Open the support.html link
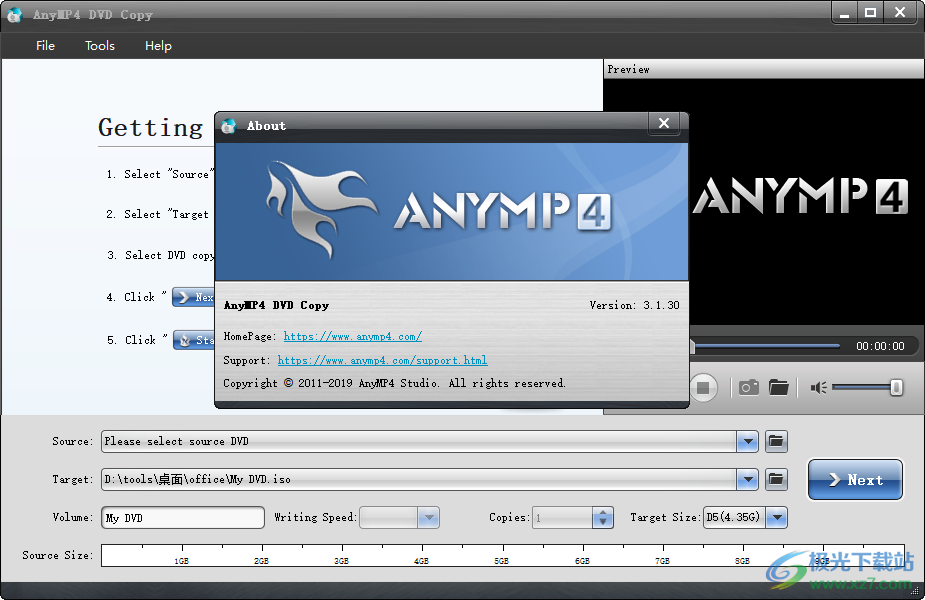This screenshot has height=600, width=925. [382, 360]
